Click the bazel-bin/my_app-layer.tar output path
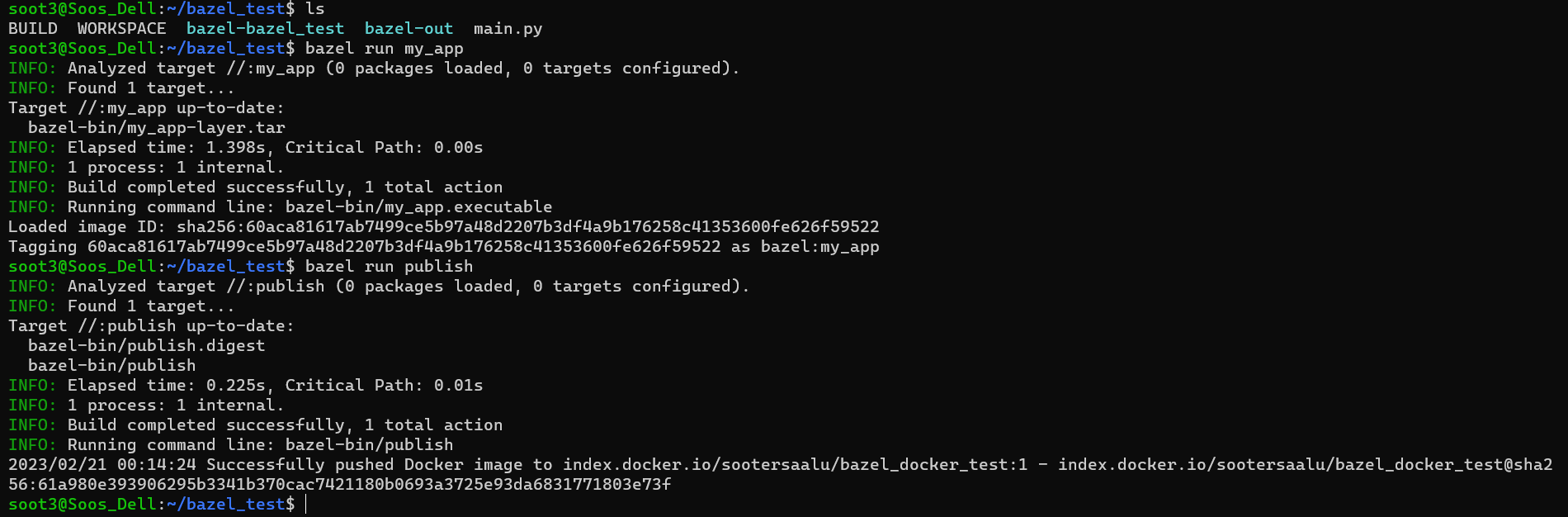 [157, 128]
